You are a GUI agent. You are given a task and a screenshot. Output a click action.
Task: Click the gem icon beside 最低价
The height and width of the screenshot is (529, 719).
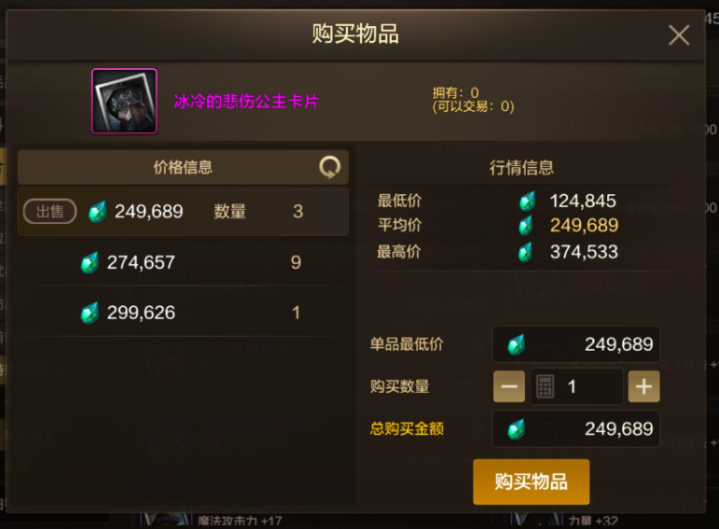click(527, 201)
